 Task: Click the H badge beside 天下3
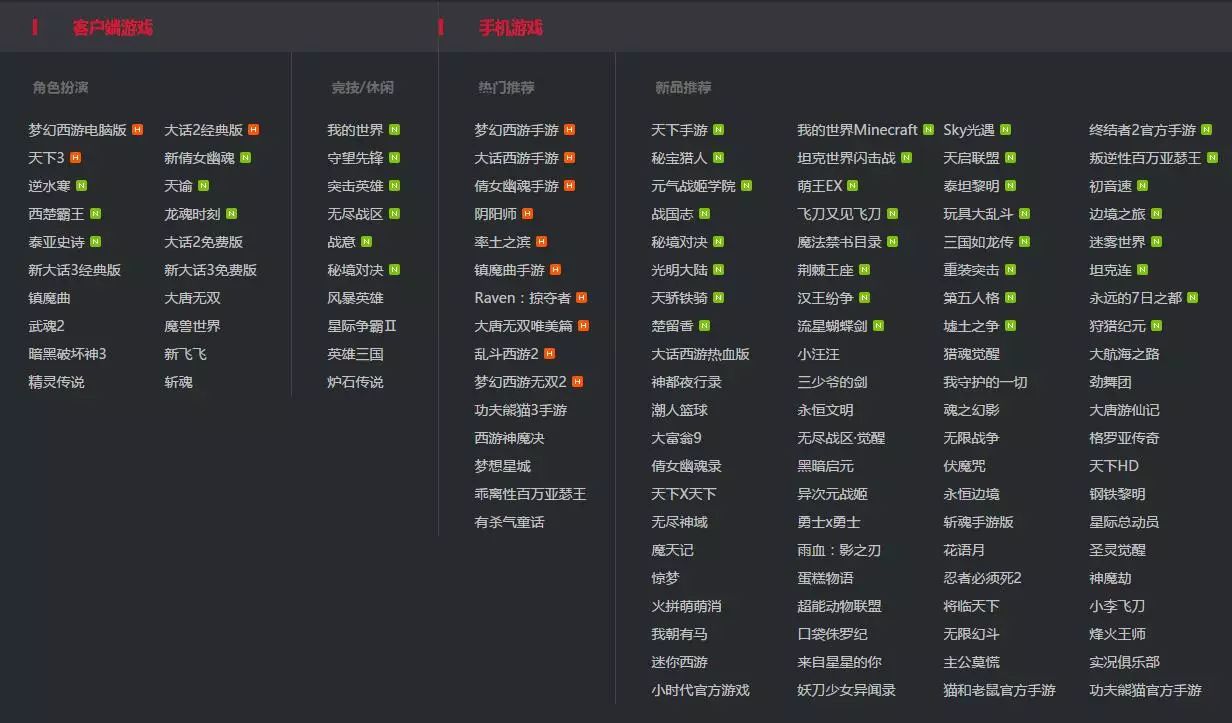coord(76,158)
